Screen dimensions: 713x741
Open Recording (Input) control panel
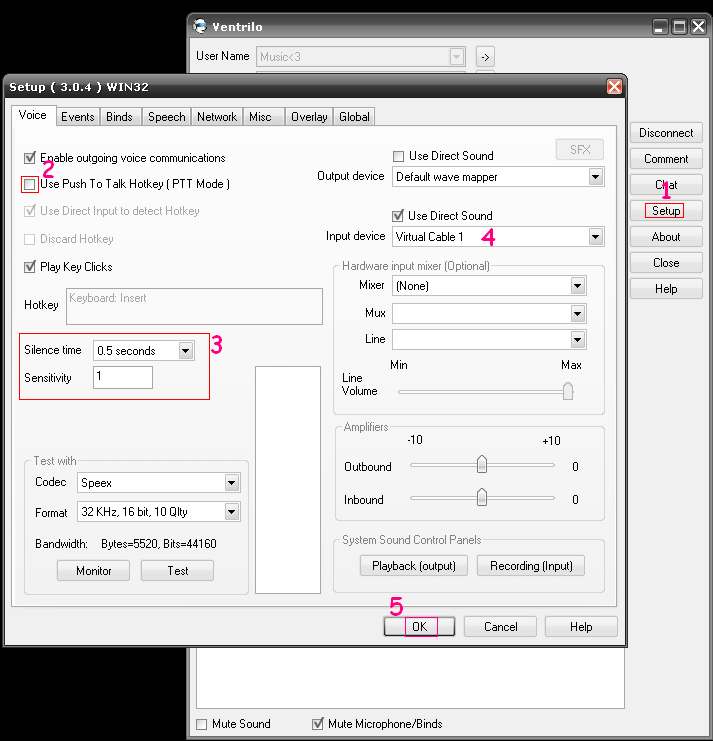[x=531, y=566]
